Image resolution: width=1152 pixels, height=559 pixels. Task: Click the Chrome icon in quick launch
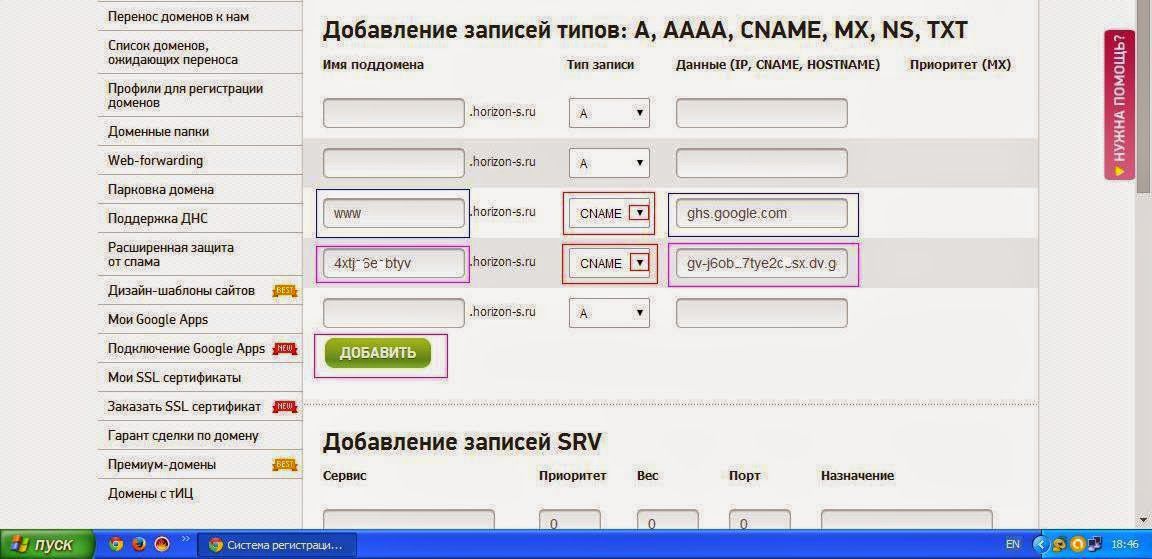point(116,545)
